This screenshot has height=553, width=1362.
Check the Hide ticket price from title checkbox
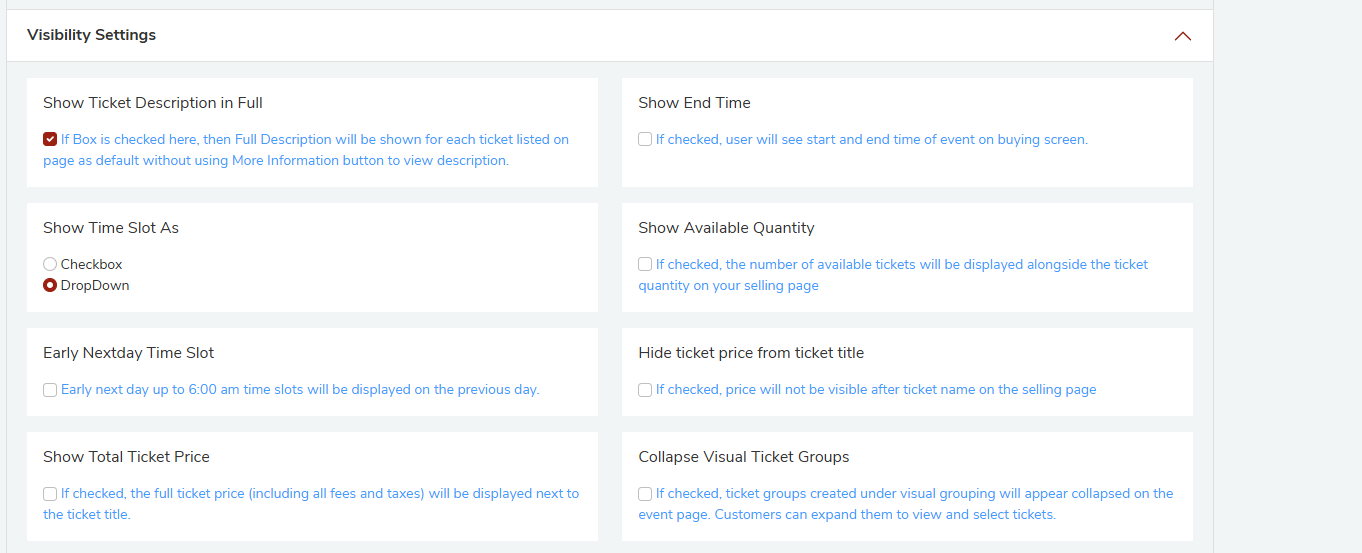[x=645, y=389]
